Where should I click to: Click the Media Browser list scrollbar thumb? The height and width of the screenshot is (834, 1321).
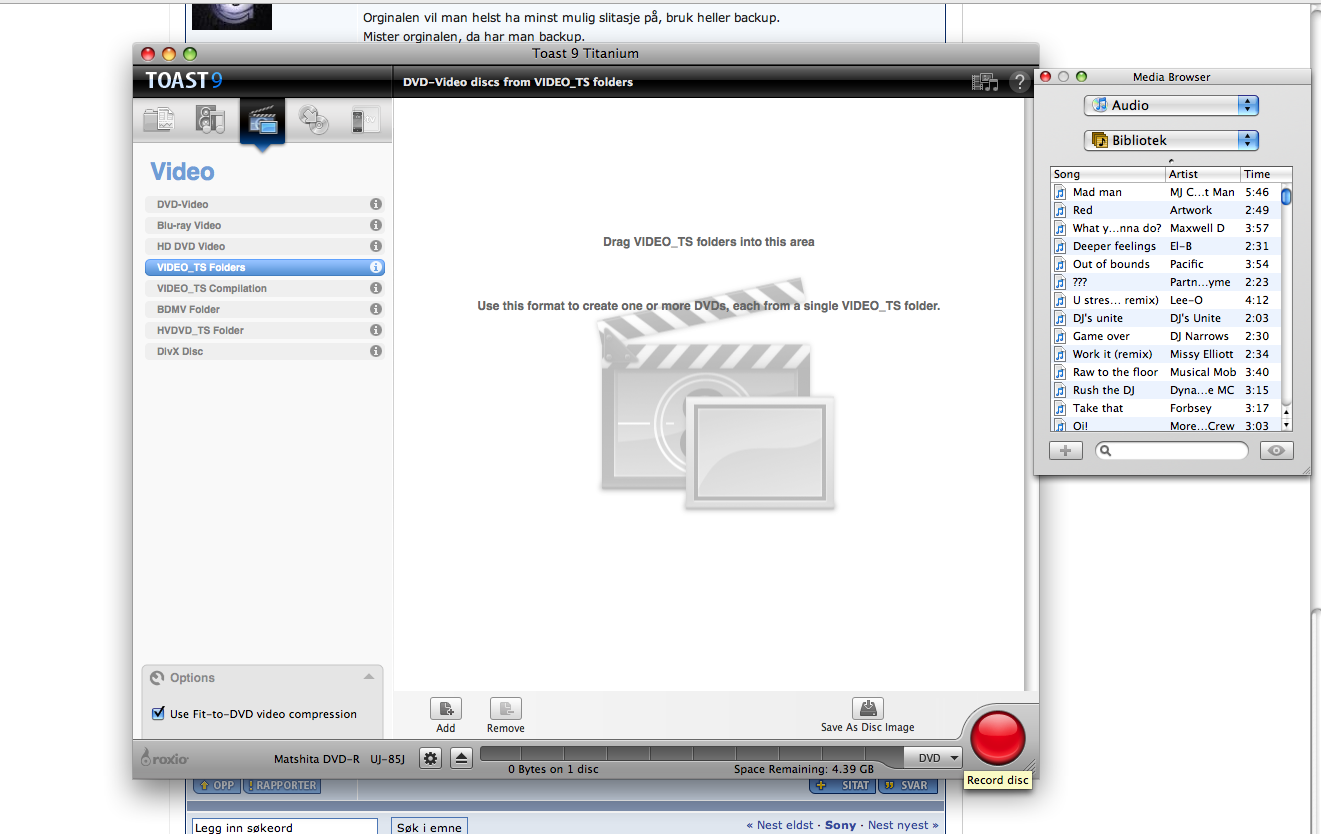coord(1287,196)
